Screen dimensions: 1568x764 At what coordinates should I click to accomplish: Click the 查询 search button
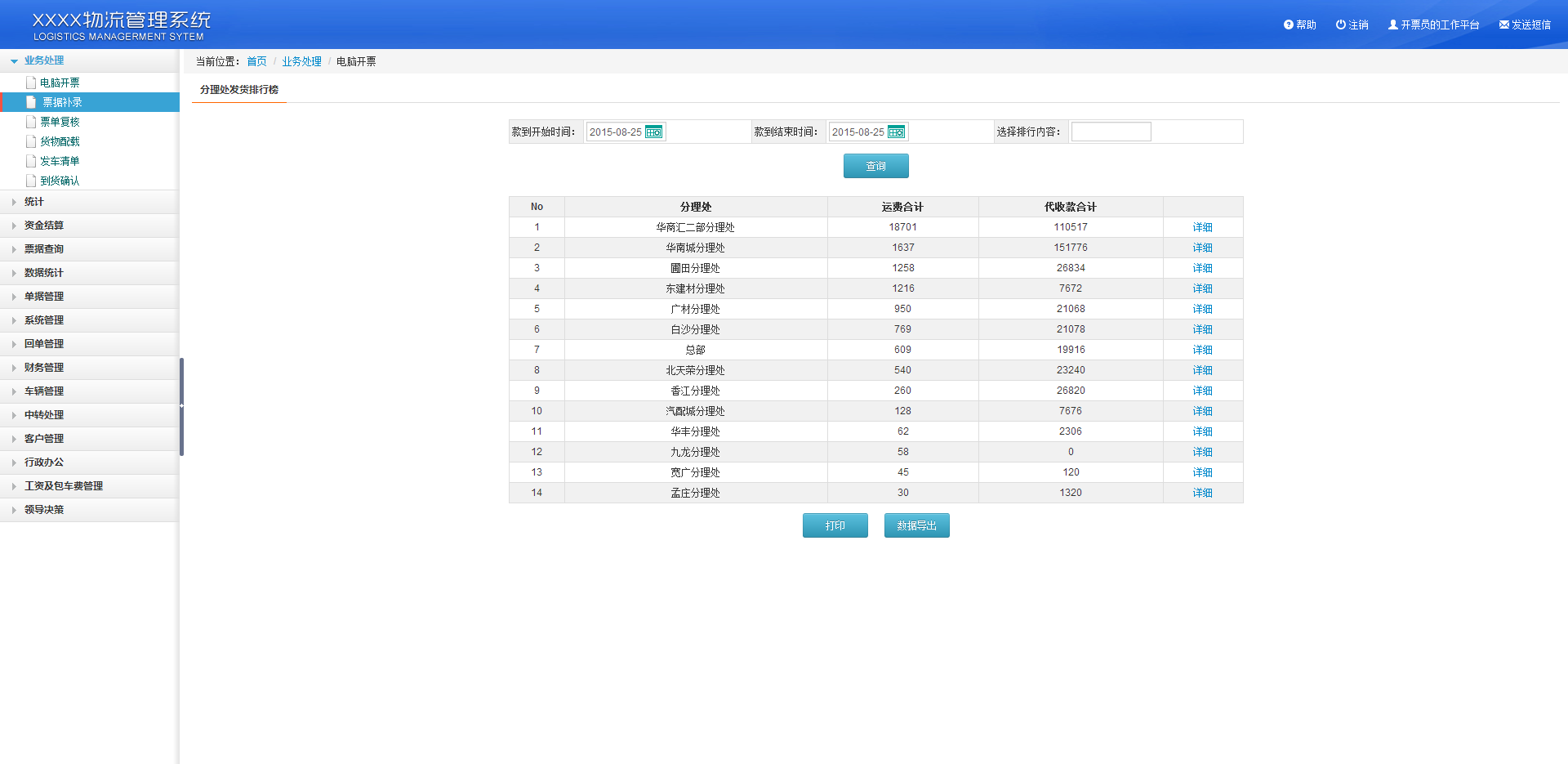coord(875,166)
